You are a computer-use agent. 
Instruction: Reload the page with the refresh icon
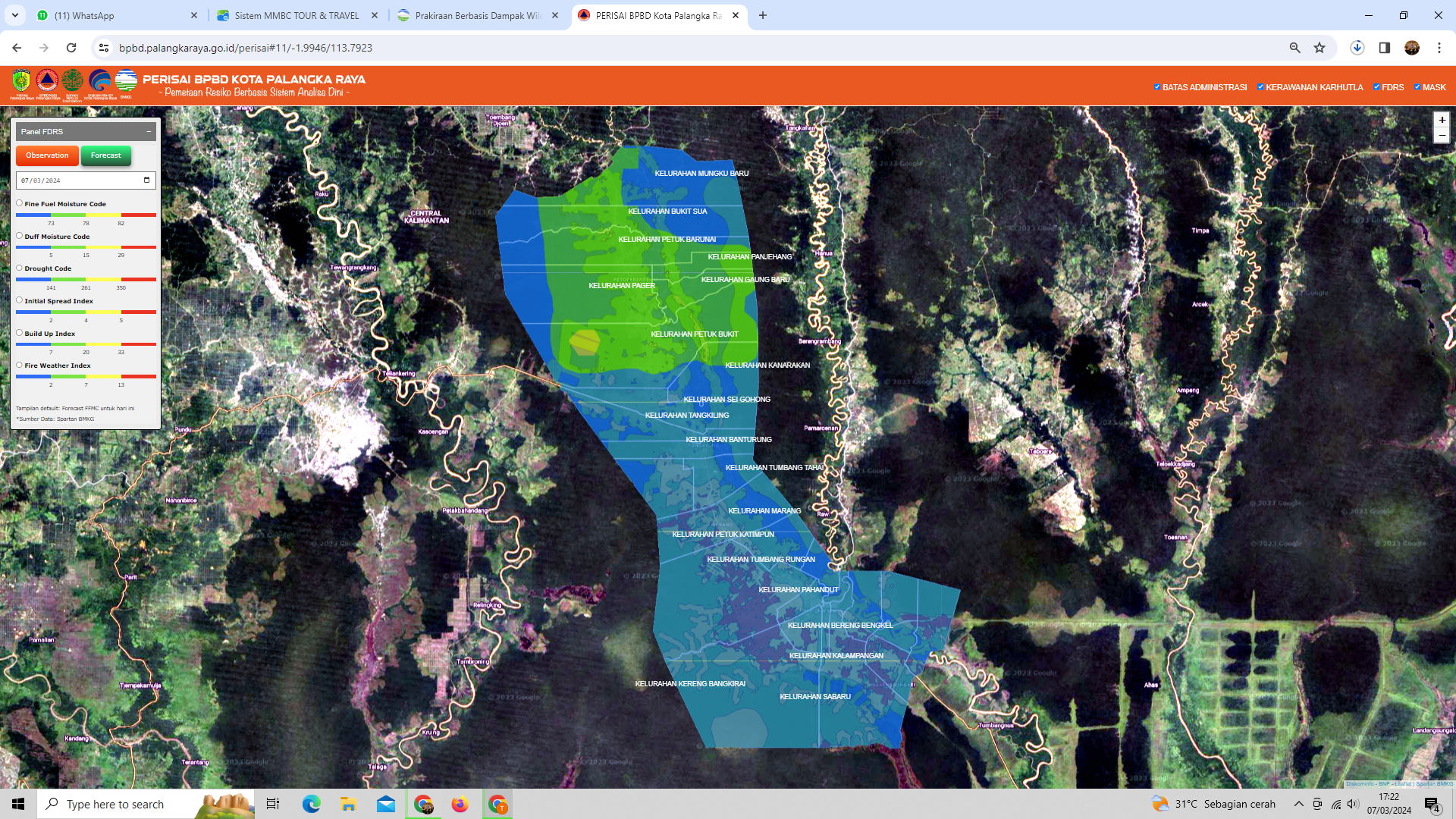click(71, 48)
